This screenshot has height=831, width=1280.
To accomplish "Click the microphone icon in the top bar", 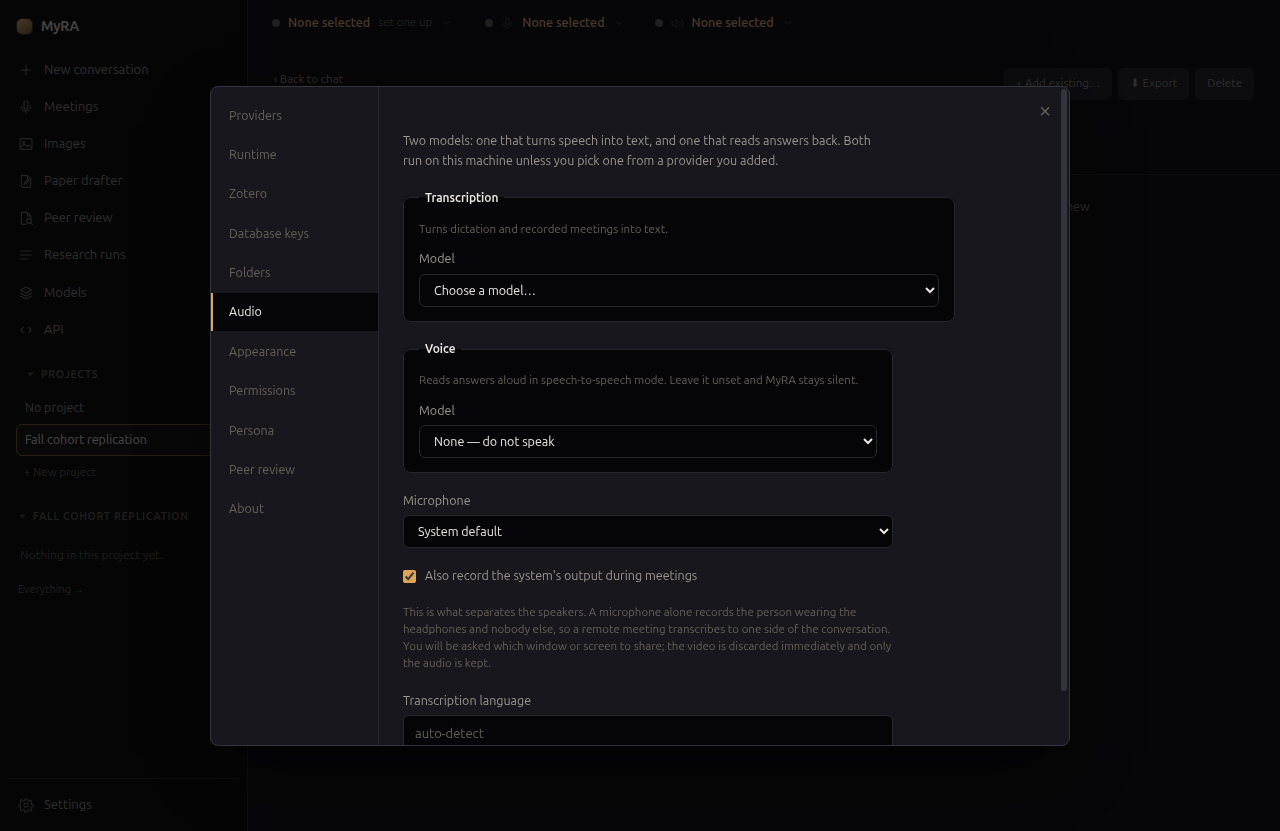I will coord(508,23).
